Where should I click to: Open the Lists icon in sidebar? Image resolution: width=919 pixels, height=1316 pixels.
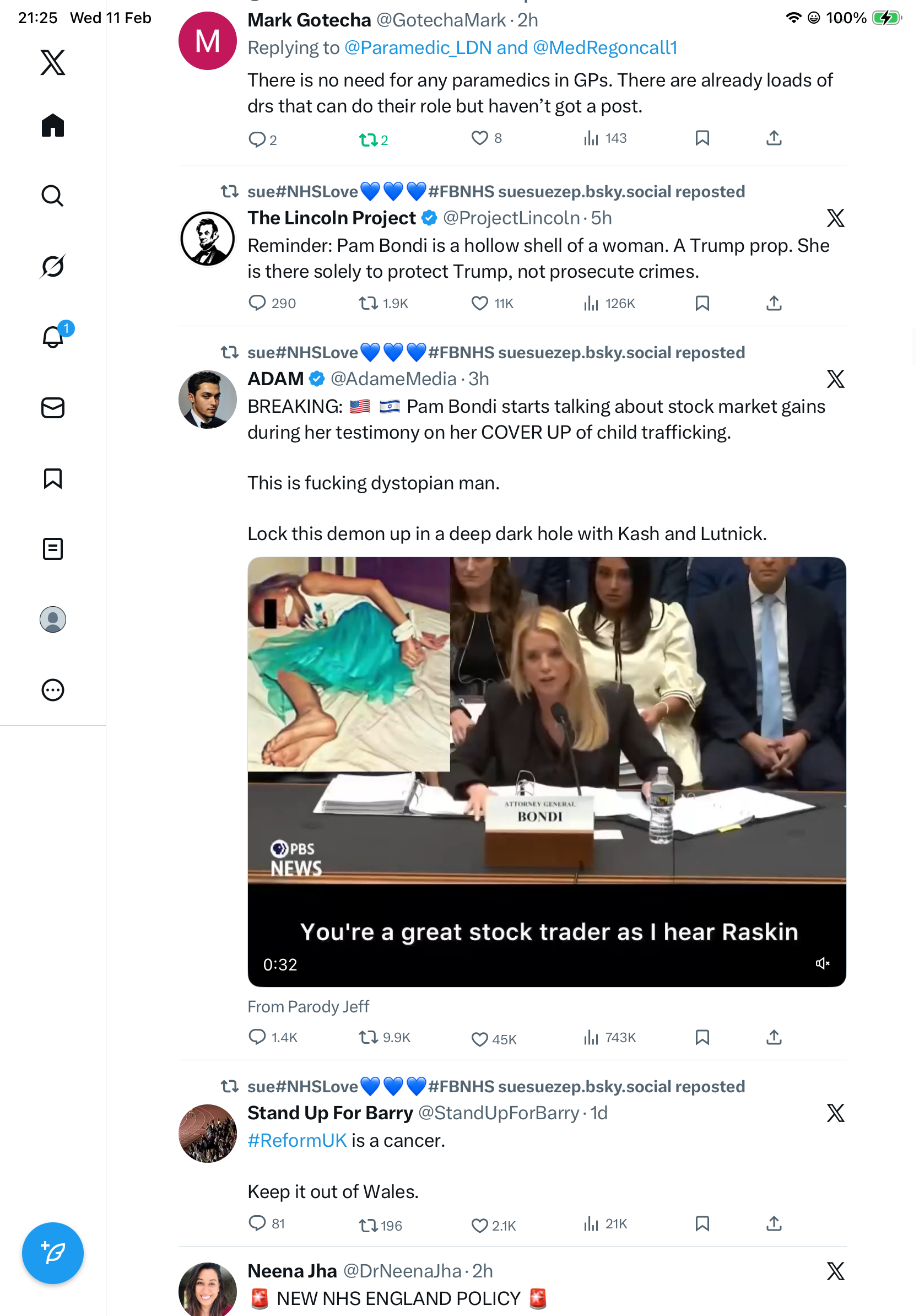tap(53, 548)
